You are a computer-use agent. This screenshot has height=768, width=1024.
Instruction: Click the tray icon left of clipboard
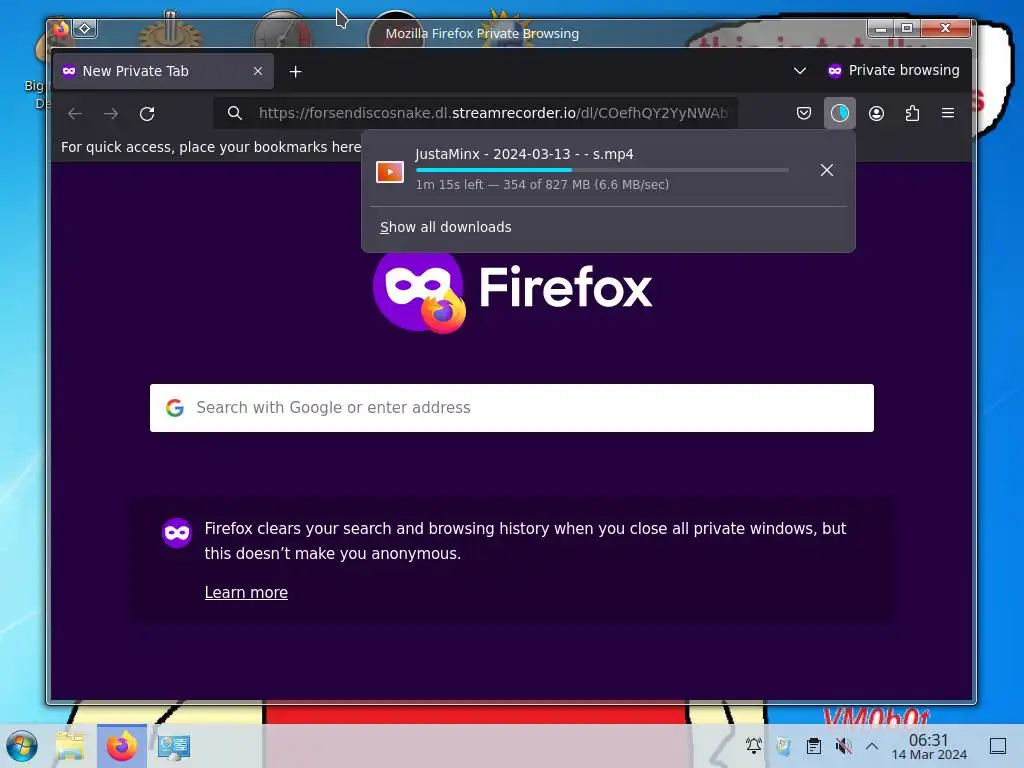tap(784, 745)
